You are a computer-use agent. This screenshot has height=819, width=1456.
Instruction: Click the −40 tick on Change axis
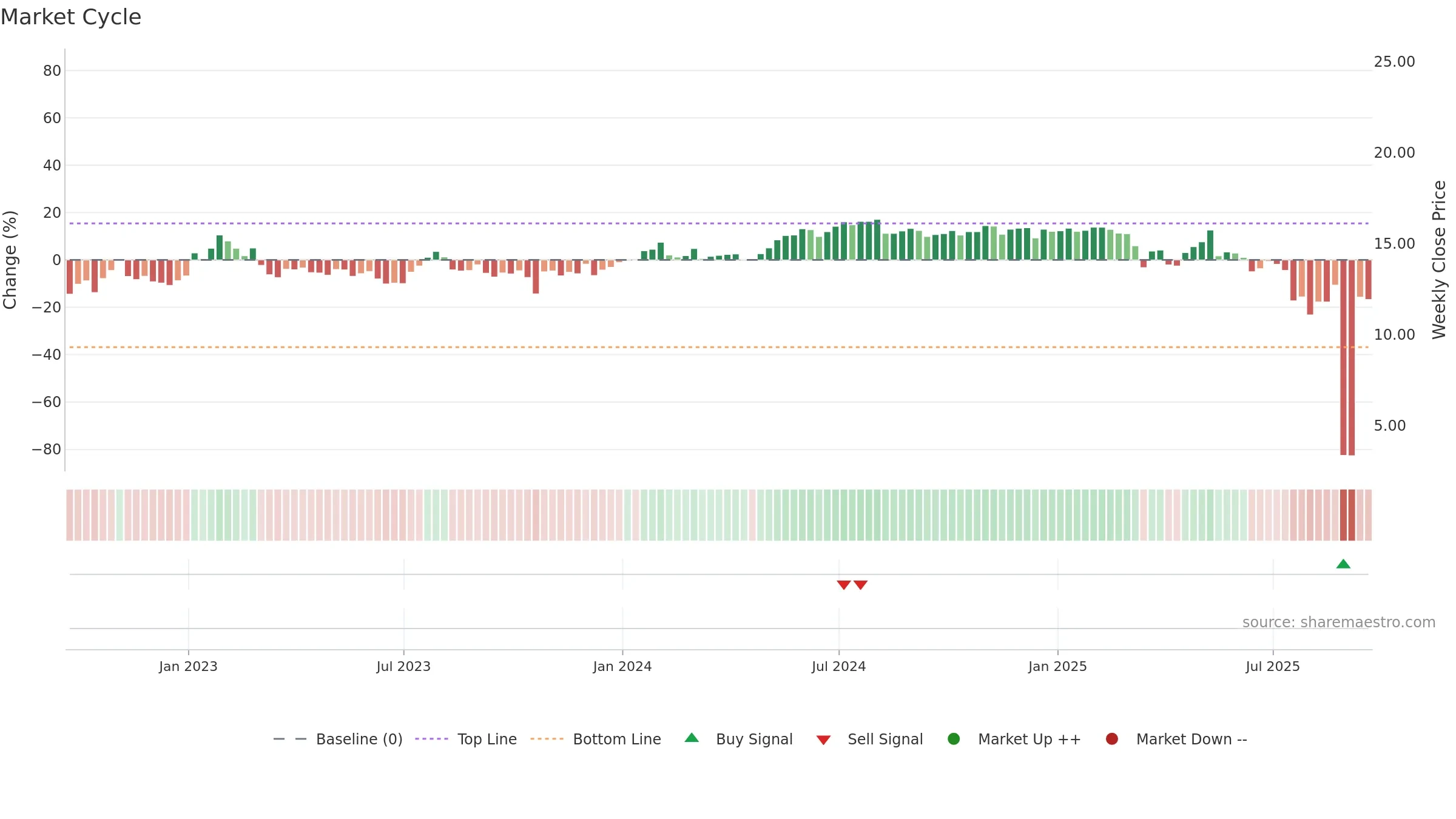coord(47,355)
